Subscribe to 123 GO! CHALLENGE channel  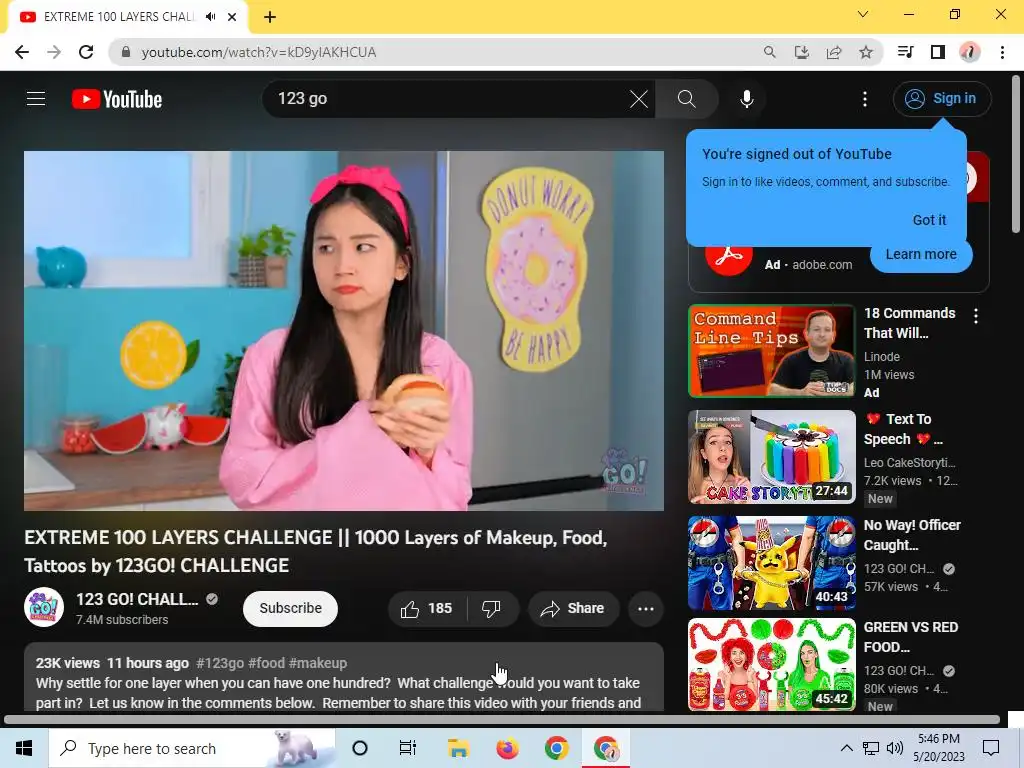click(x=290, y=608)
